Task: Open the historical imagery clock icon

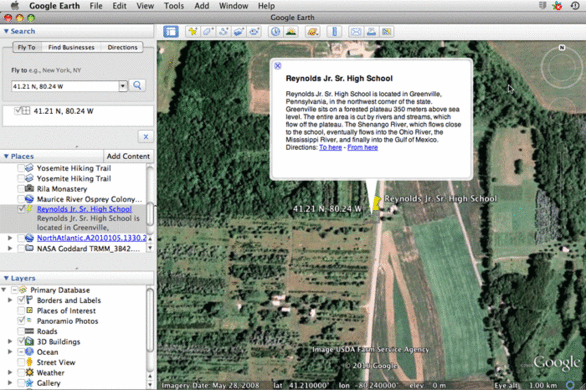Action: 275,32
